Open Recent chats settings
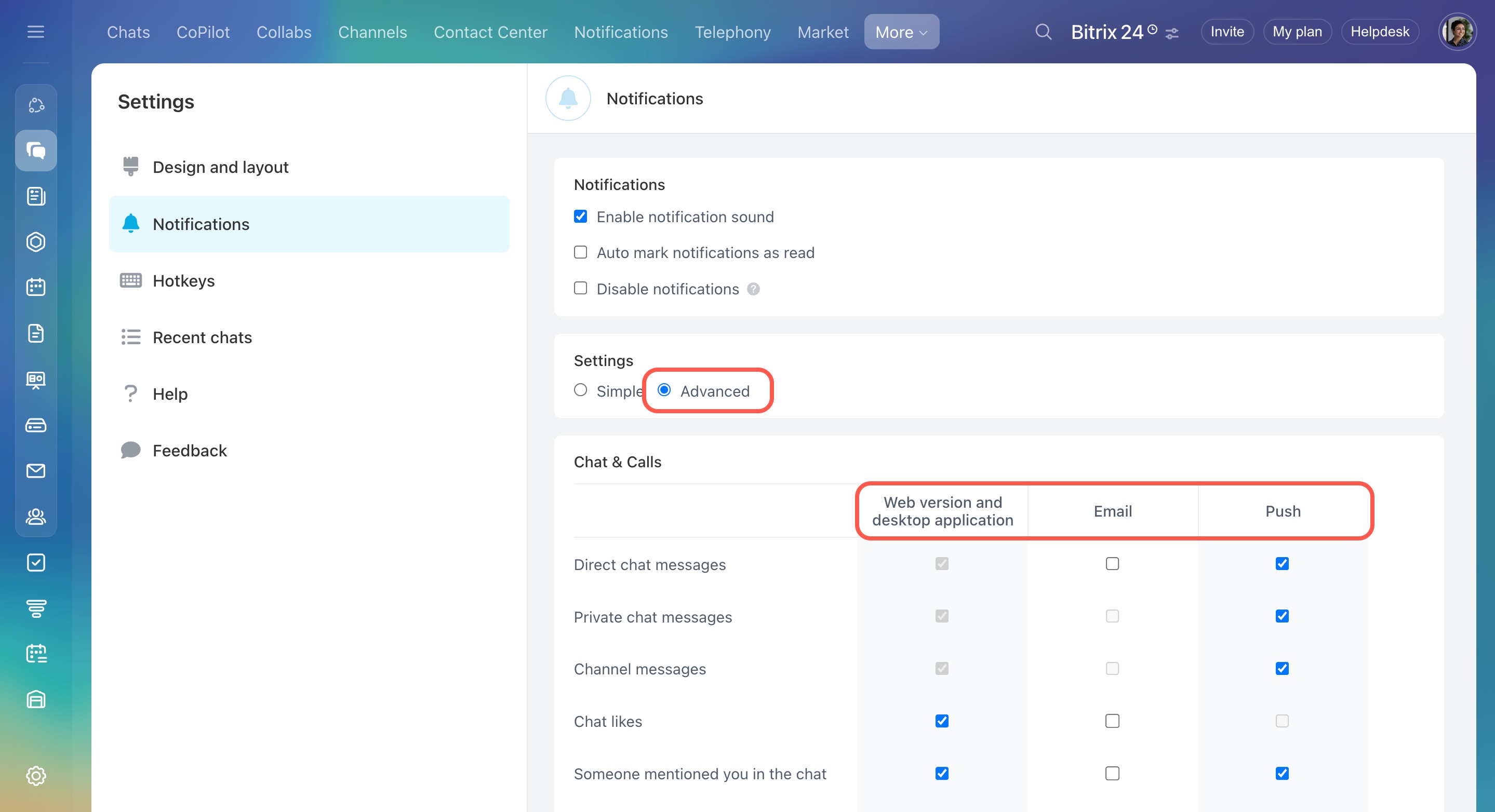 point(309,337)
